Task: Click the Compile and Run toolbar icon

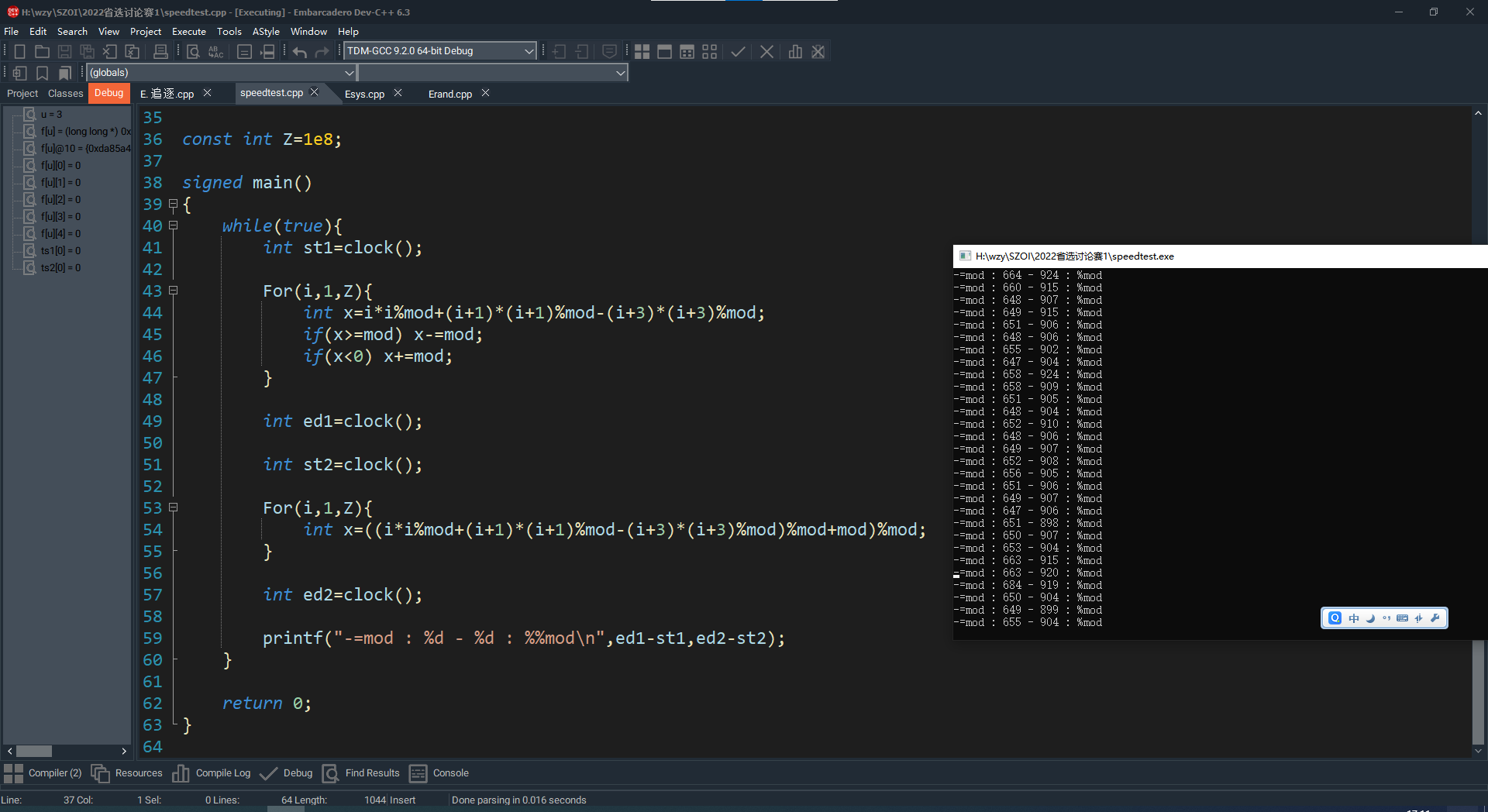Action: (687, 52)
